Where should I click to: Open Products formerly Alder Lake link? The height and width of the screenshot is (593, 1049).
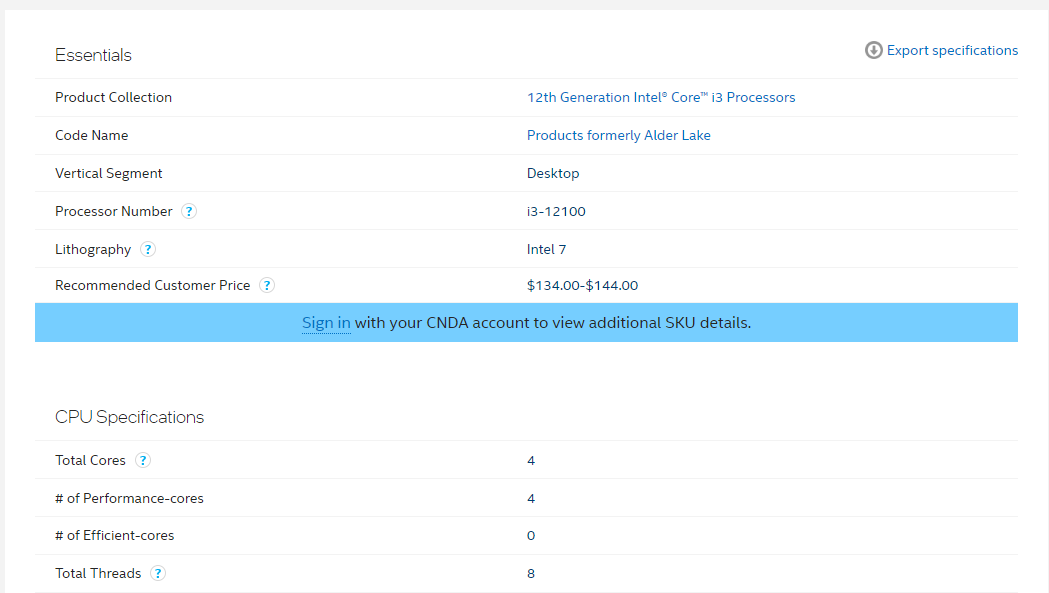pyautogui.click(x=619, y=135)
